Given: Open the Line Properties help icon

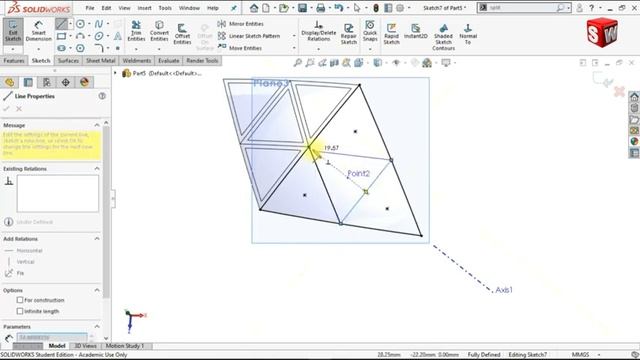Looking at the screenshot, I should point(102,96).
